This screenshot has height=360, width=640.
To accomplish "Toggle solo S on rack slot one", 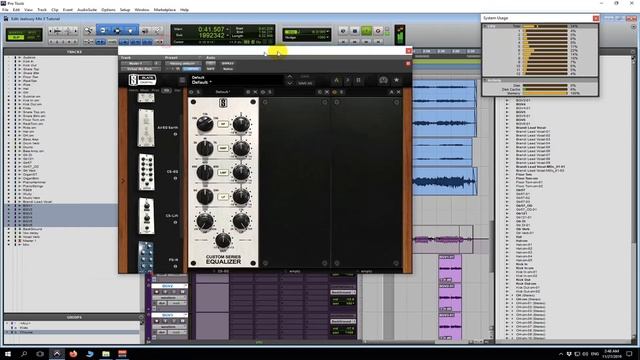I will point(198,92).
